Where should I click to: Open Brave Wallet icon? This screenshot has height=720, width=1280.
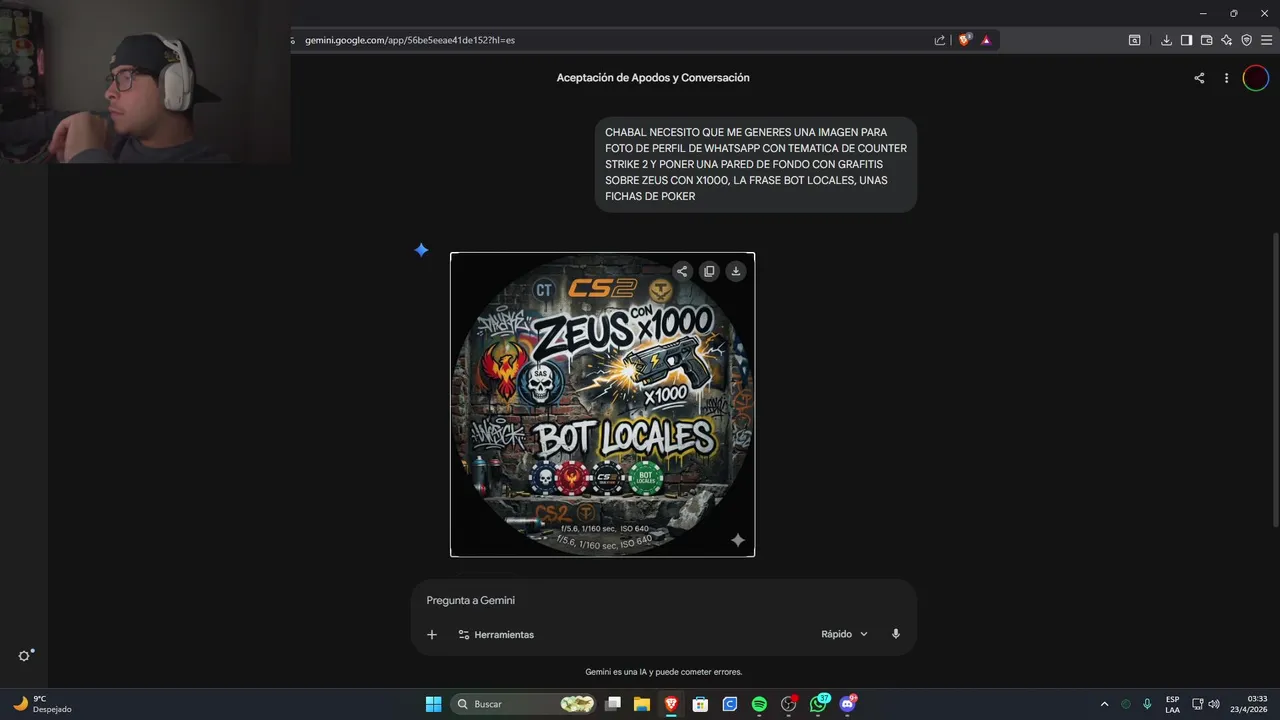[1206, 40]
